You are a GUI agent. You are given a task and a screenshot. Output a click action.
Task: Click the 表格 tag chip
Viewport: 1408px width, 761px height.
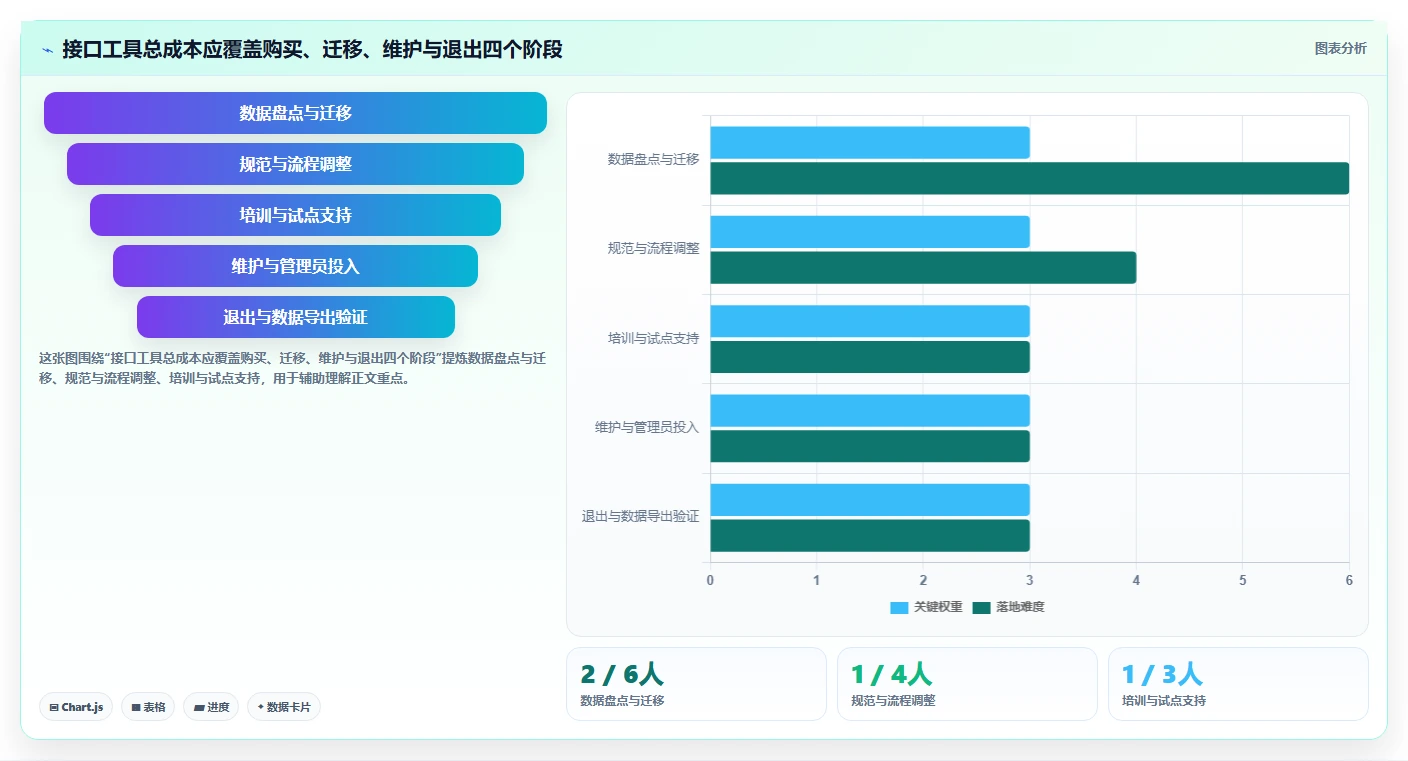(148, 707)
